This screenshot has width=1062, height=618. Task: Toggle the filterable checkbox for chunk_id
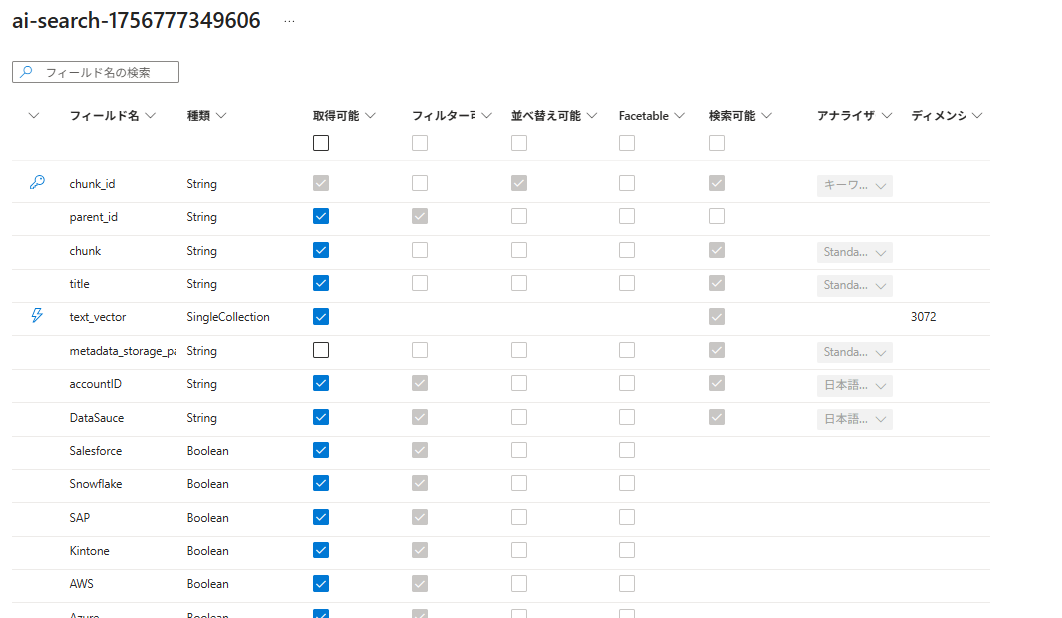coord(420,183)
